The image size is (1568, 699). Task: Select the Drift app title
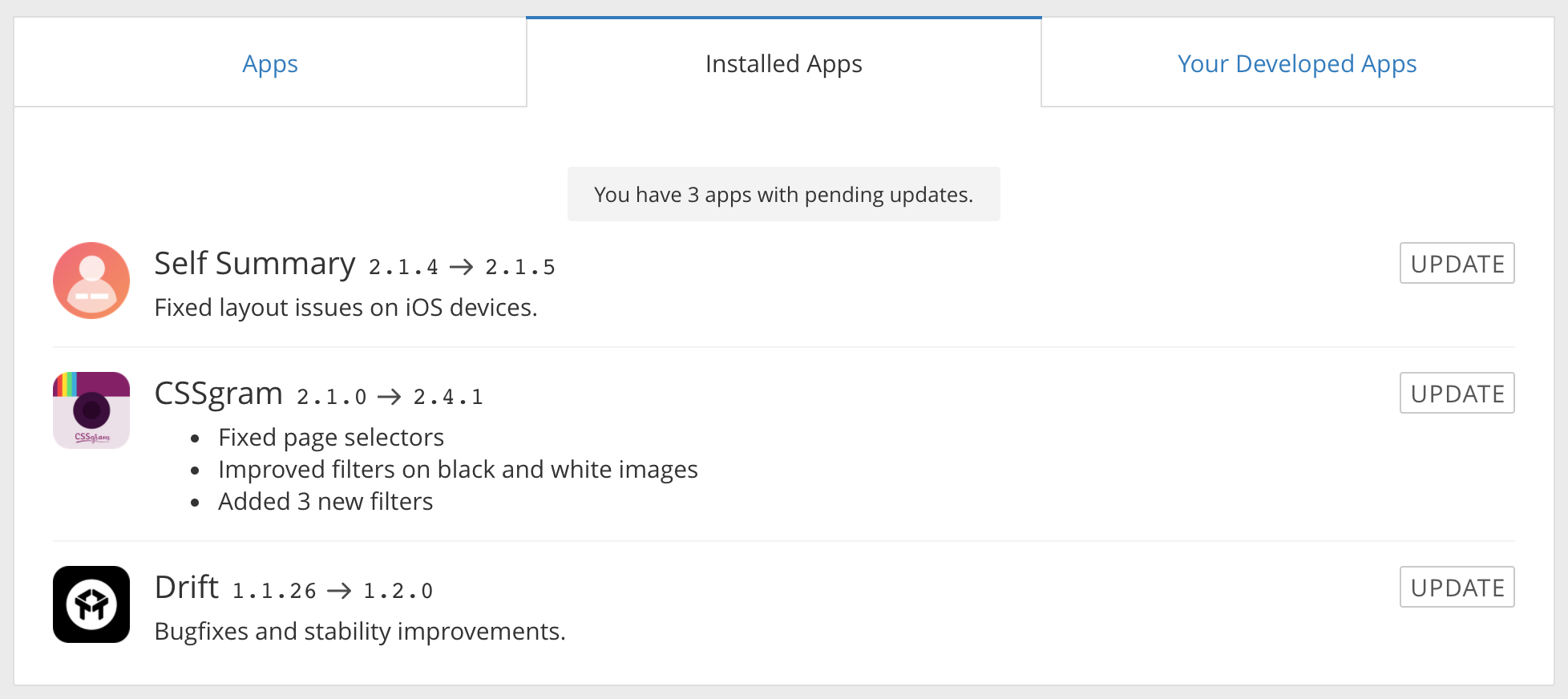(x=187, y=587)
